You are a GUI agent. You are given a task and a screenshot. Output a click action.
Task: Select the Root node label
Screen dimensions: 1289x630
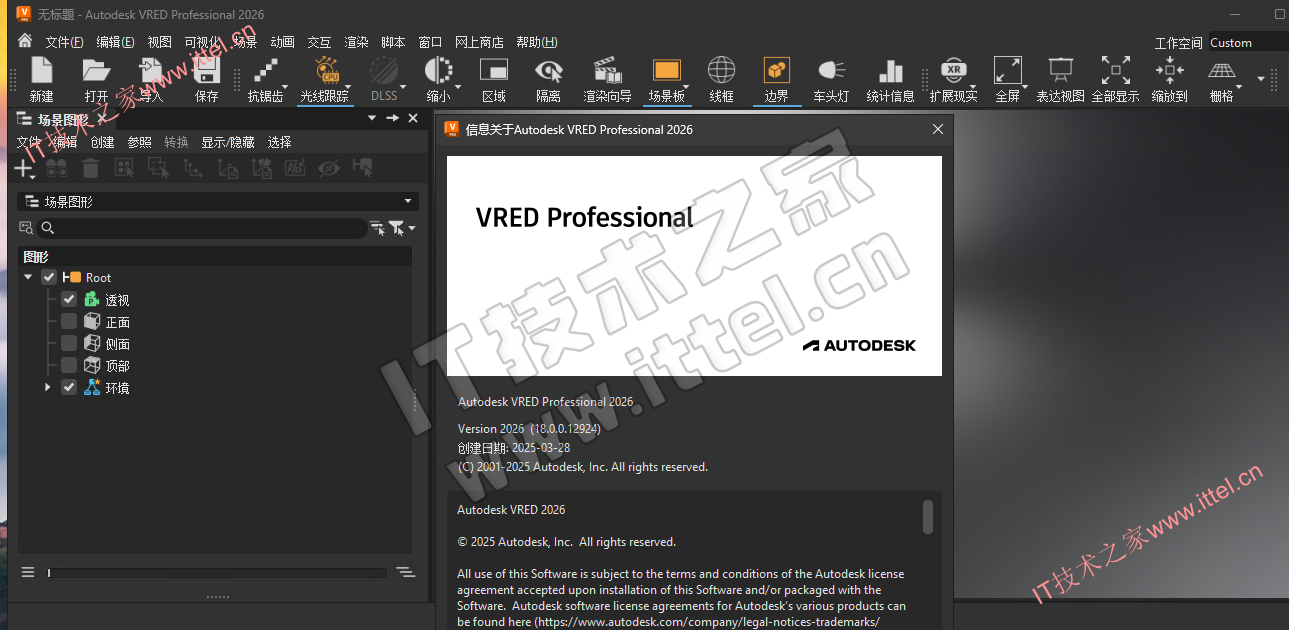coord(98,277)
